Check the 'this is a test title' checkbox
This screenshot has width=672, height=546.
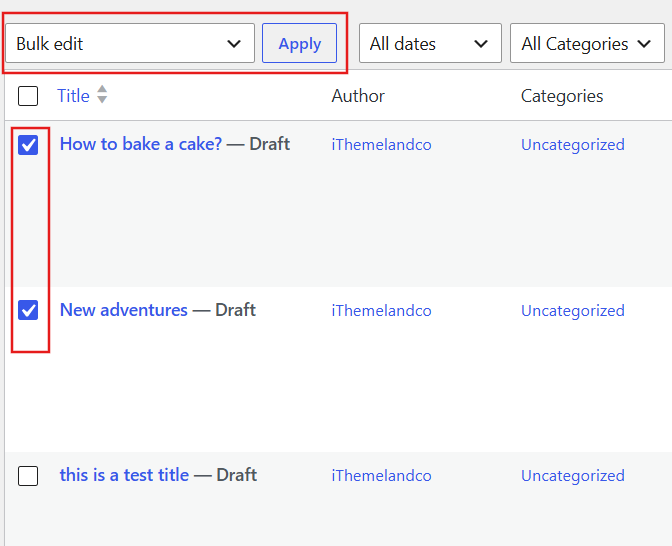(28, 476)
